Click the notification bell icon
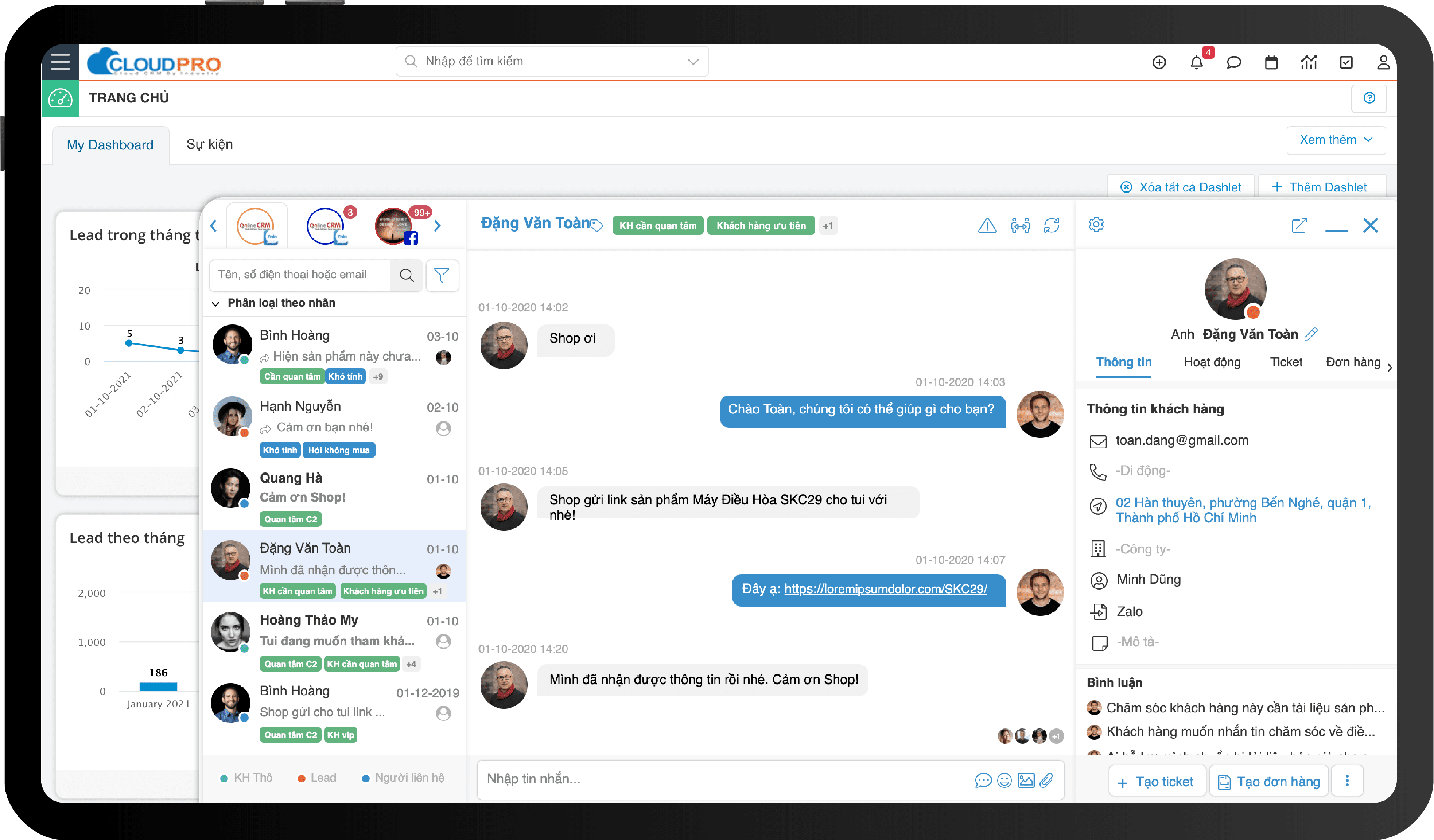This screenshot has width=1434, height=840. point(1196,63)
